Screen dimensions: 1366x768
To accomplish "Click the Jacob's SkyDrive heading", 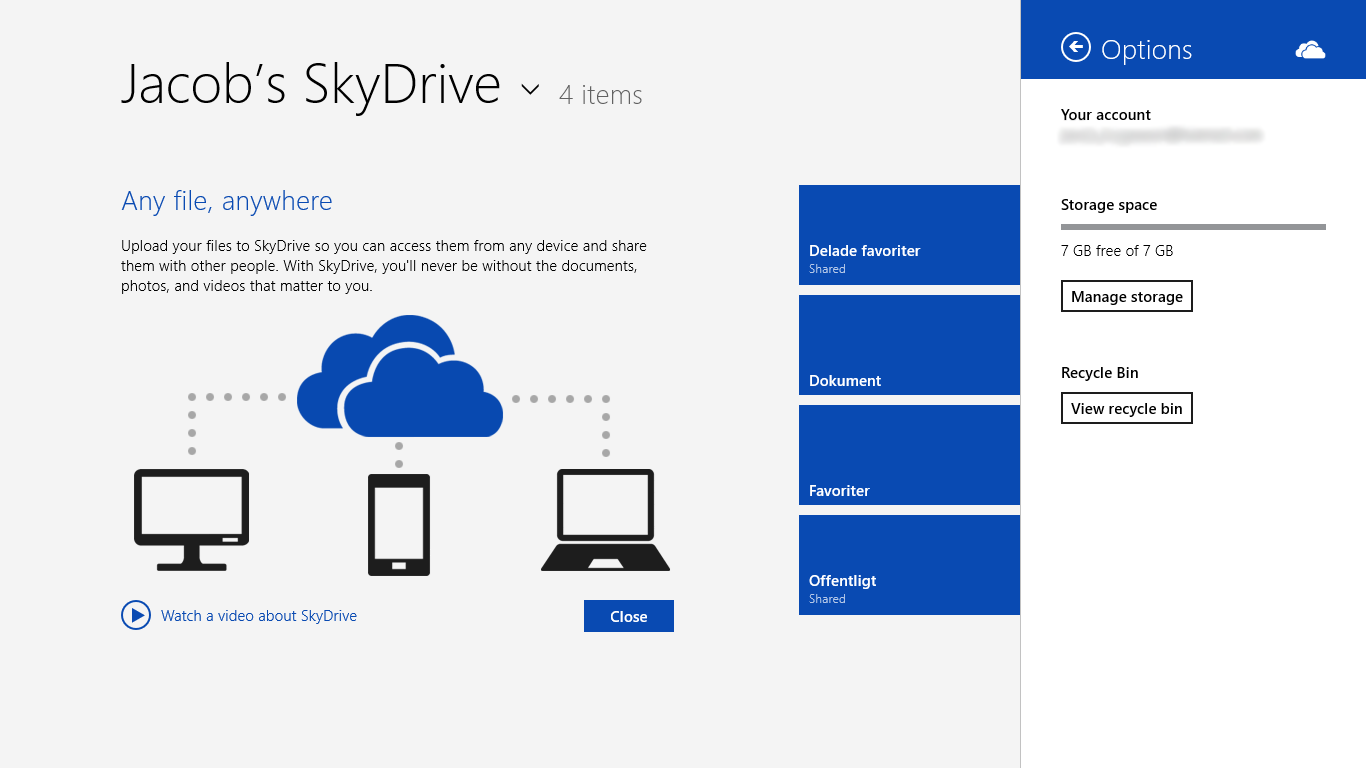I will pyautogui.click(x=310, y=86).
